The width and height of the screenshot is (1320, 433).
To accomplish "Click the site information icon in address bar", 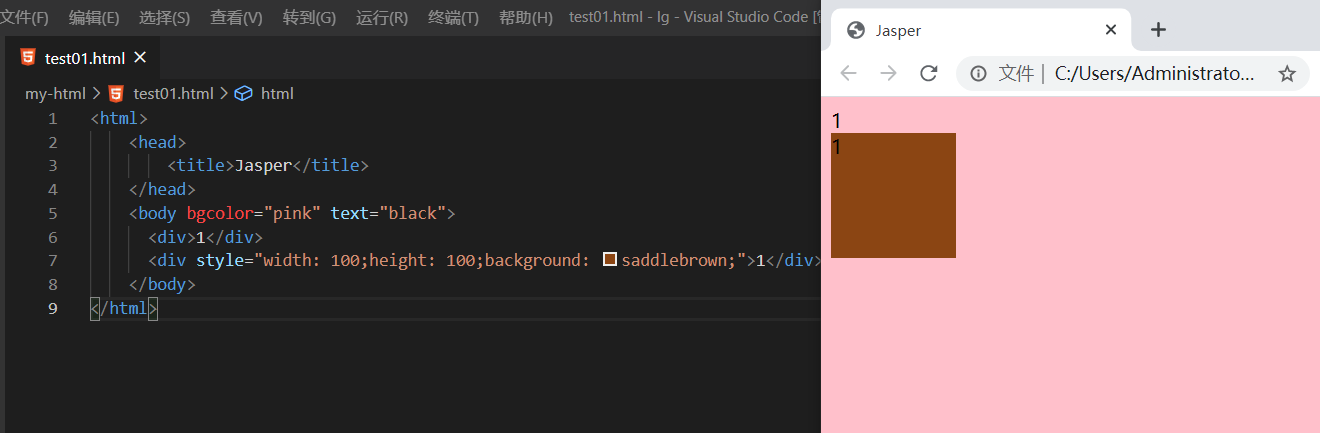I will [978, 73].
